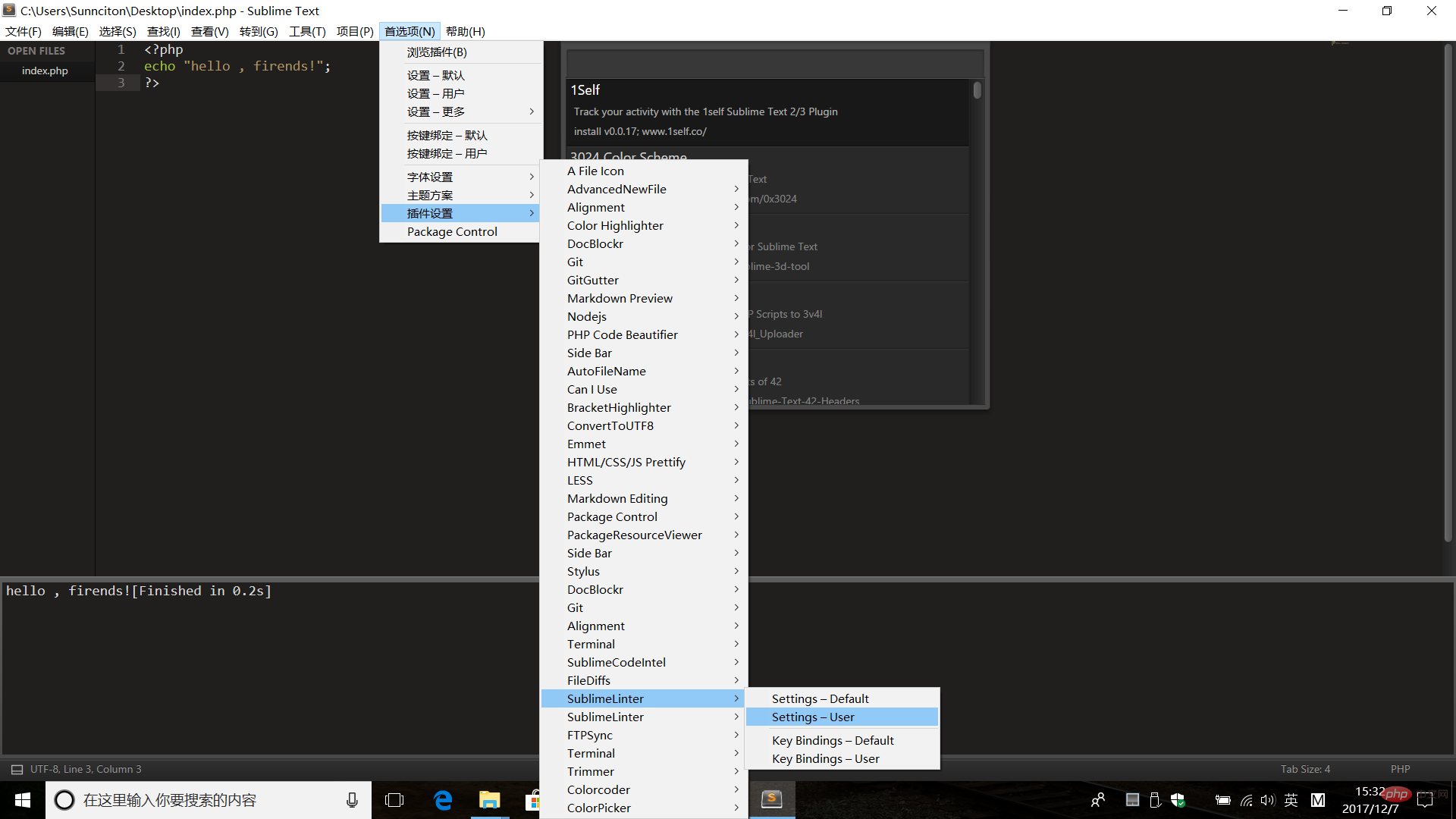Click the Cortana microphone icon
The height and width of the screenshot is (819, 1456).
(x=352, y=800)
